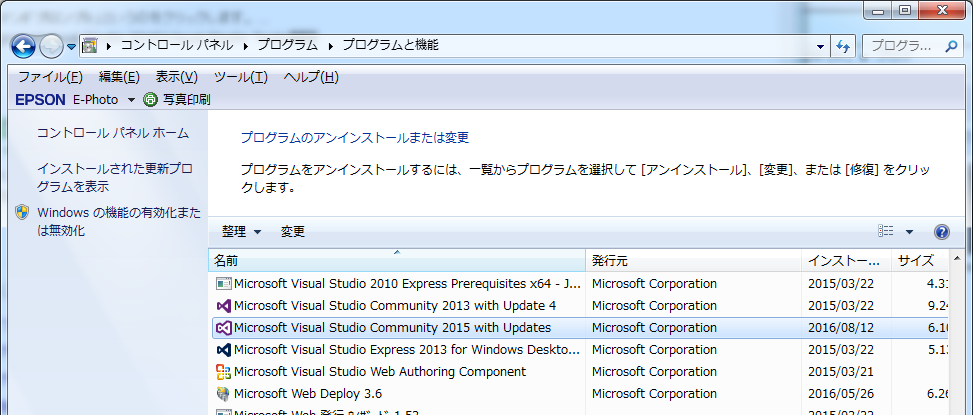Open the ツール(T) menu

pos(241,78)
